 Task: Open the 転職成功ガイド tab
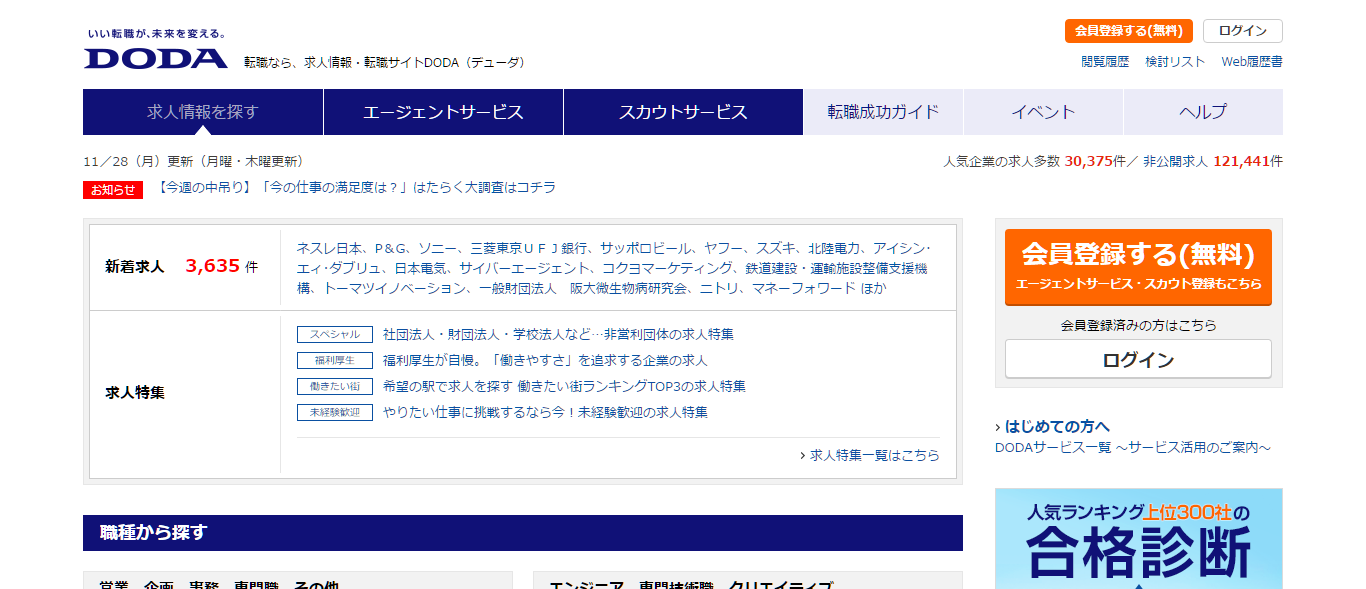tap(883, 112)
